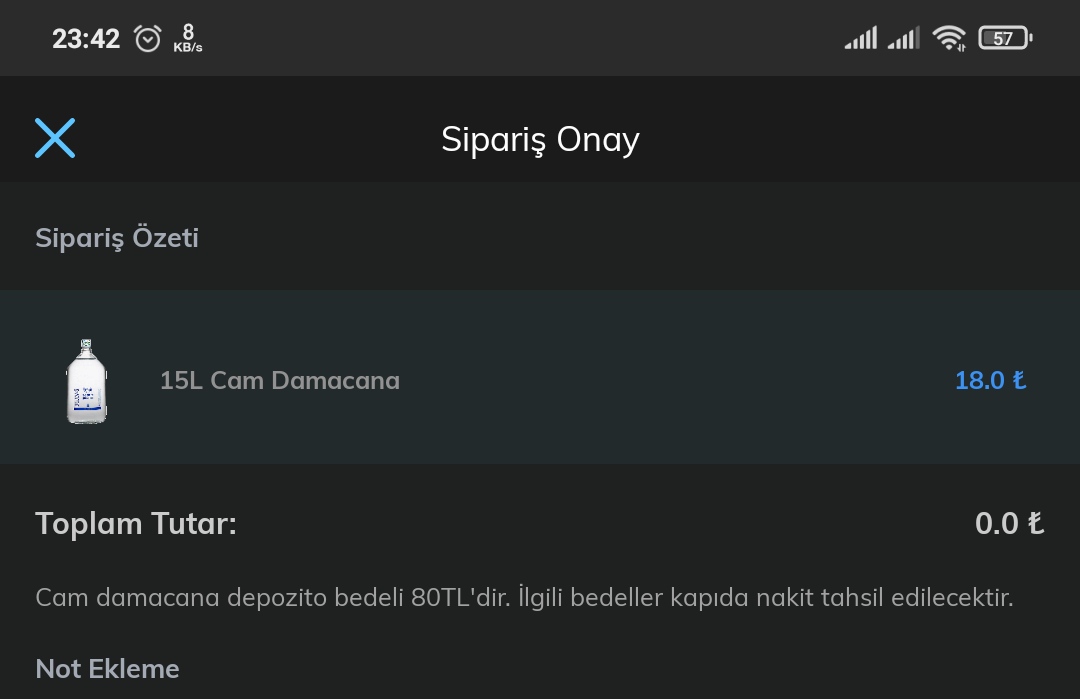This screenshot has height=699, width=1080.
Task: Select the 15L Cam Damacana item name
Action: (280, 380)
